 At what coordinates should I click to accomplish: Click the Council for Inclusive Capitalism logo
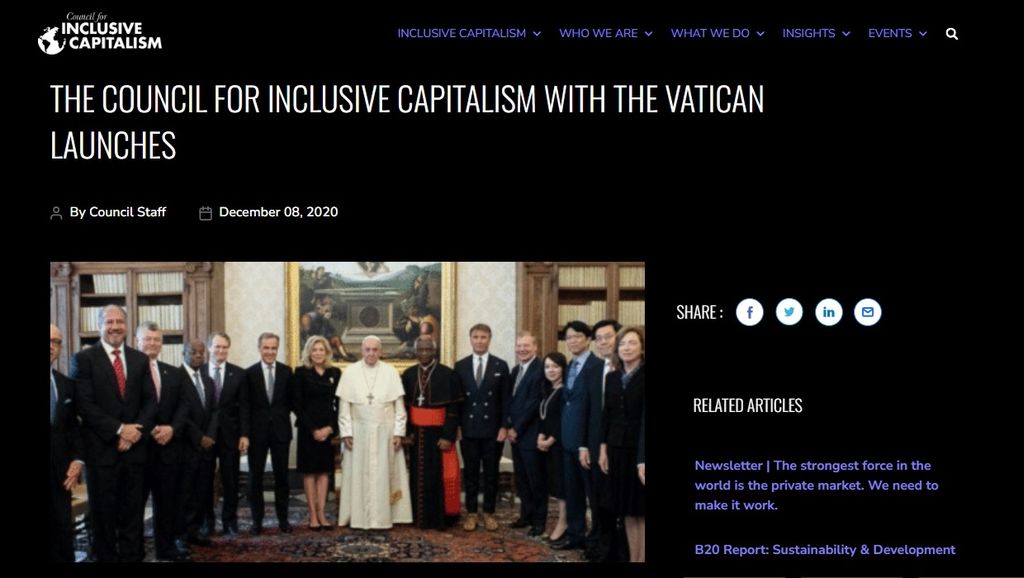click(100, 33)
